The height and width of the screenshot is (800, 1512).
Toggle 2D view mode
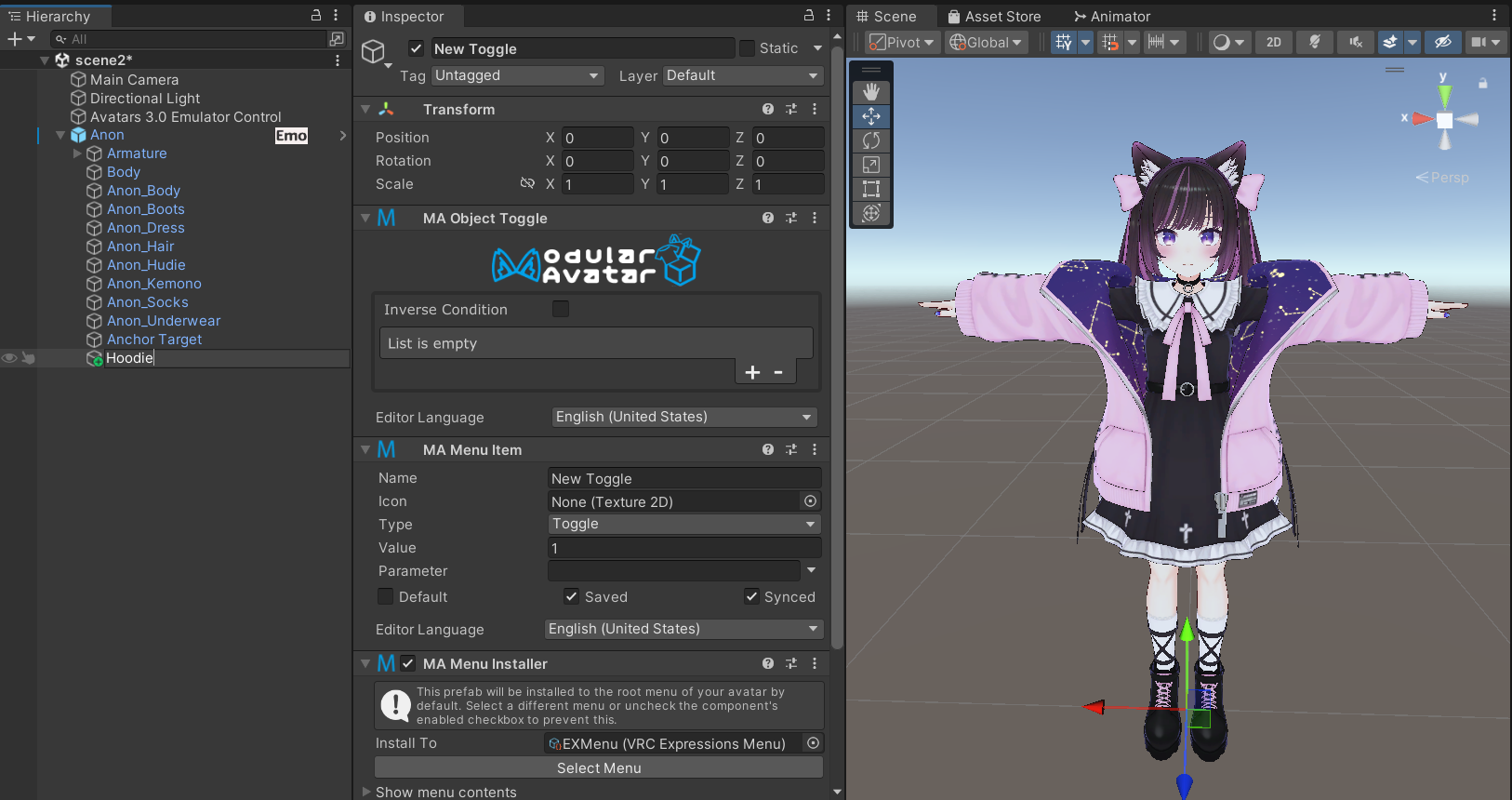(x=1274, y=42)
